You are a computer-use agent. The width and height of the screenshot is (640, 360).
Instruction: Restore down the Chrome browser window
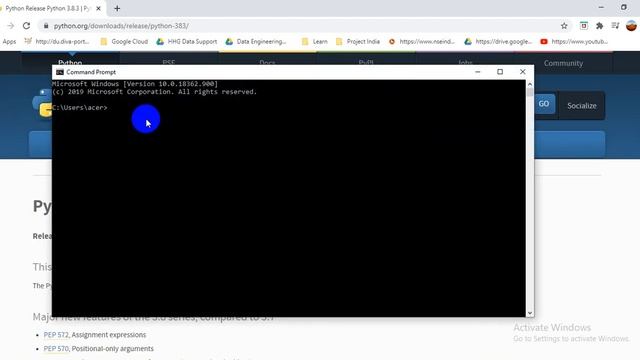tap(624, 7)
